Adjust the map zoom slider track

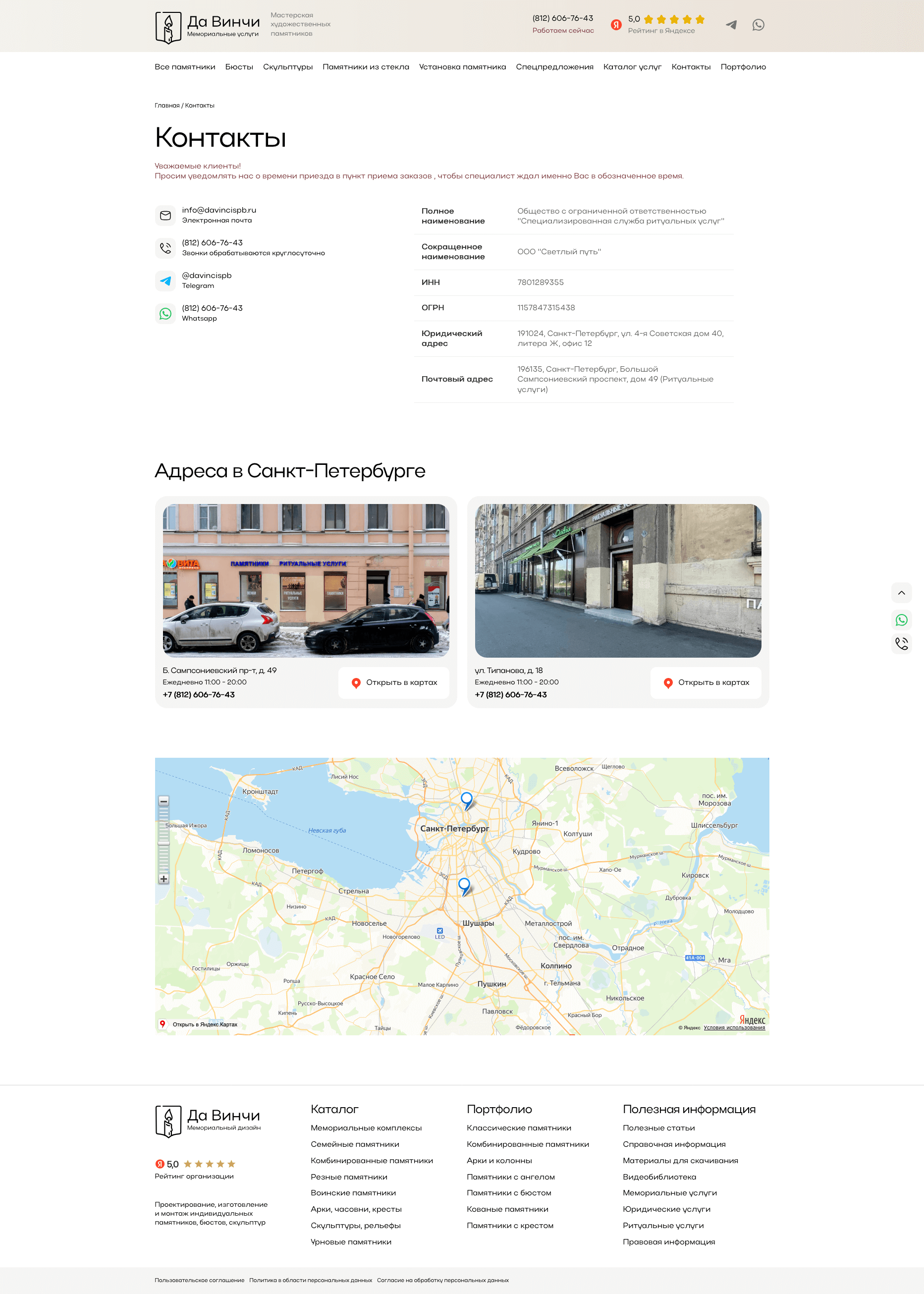coord(164,840)
